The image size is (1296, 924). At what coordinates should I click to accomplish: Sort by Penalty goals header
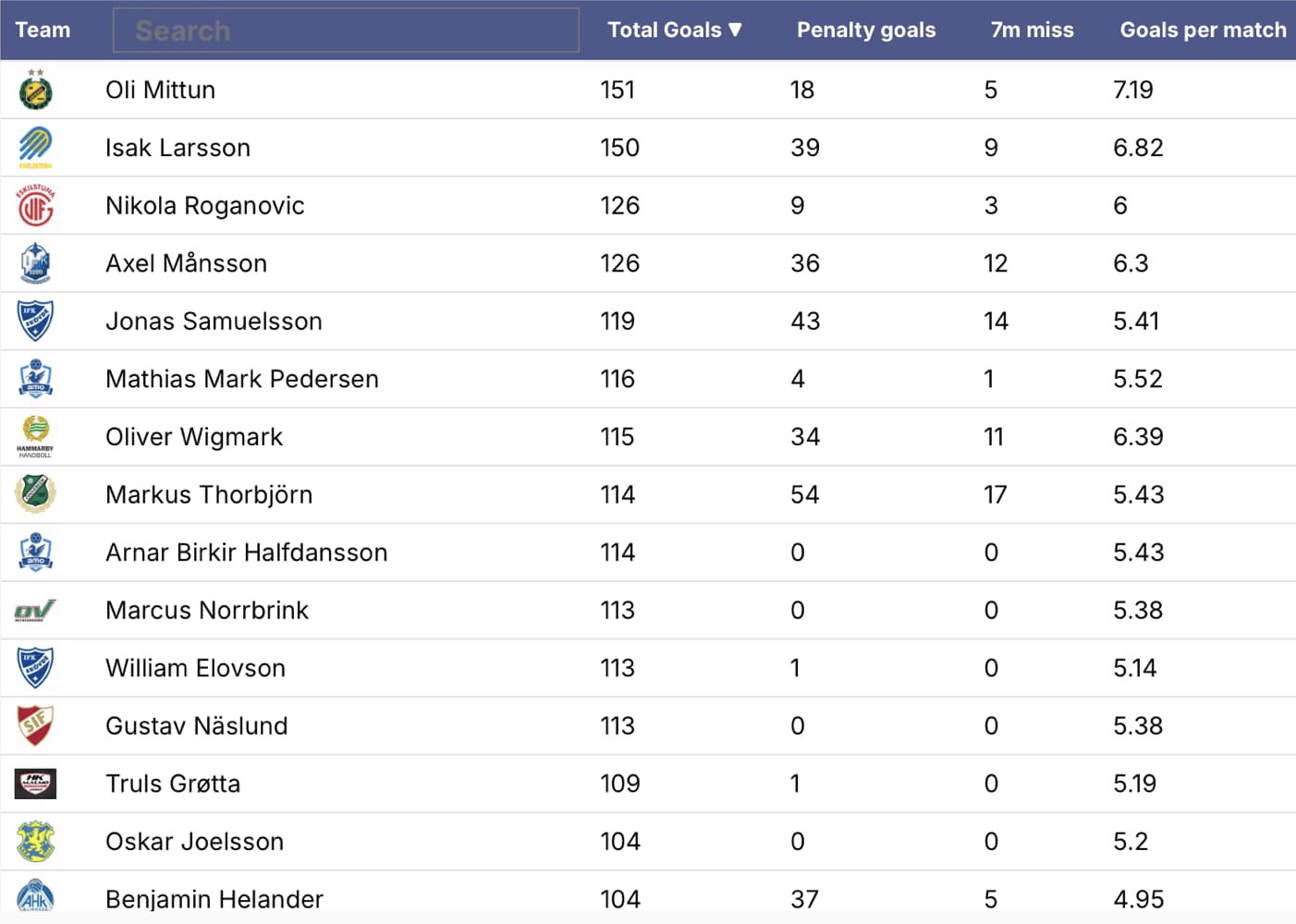(866, 30)
